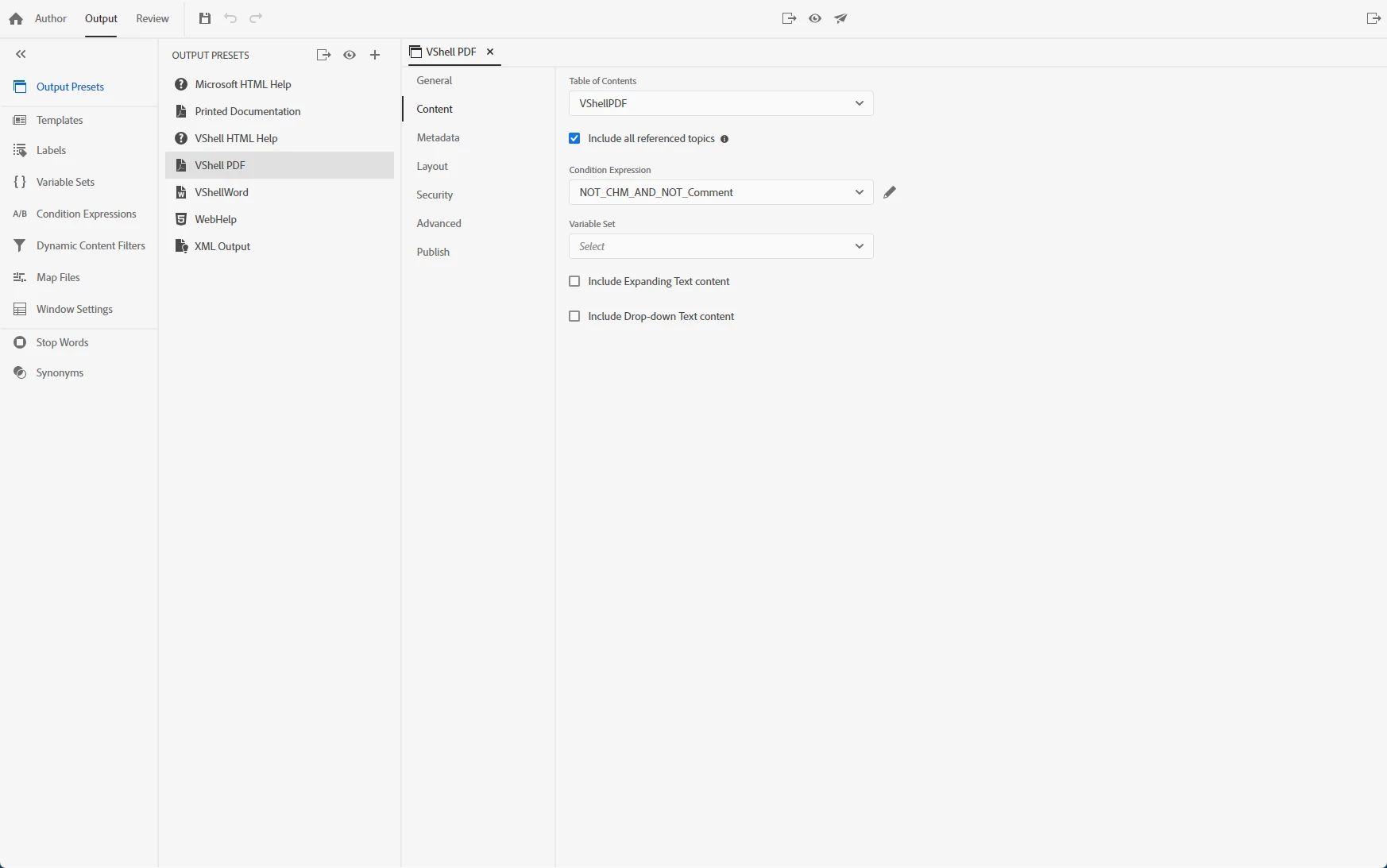Enable Include Expanding Text content

coord(574,281)
